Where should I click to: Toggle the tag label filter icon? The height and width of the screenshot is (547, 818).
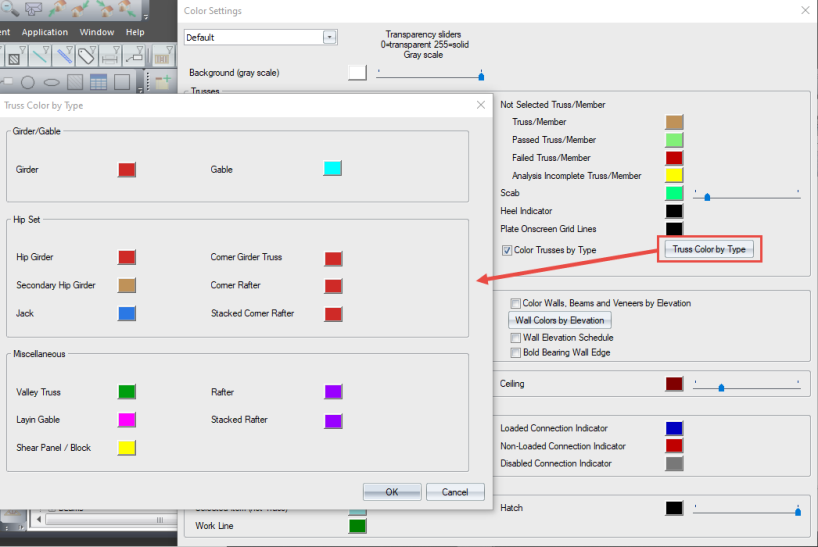[87, 56]
